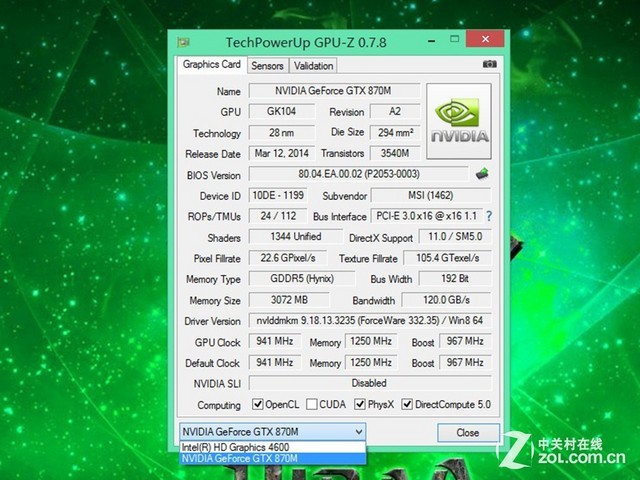640x480 pixels.
Task: Select Intel(R) HD Graphics 4600 option
Action: point(272,447)
